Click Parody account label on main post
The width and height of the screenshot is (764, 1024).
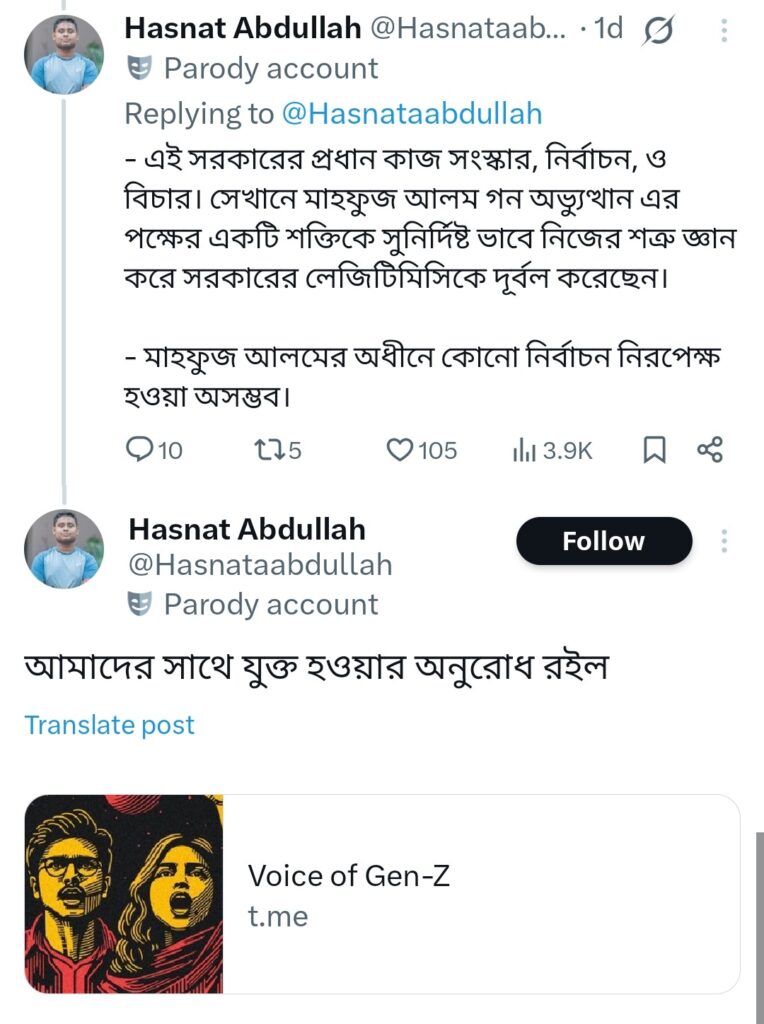270,604
